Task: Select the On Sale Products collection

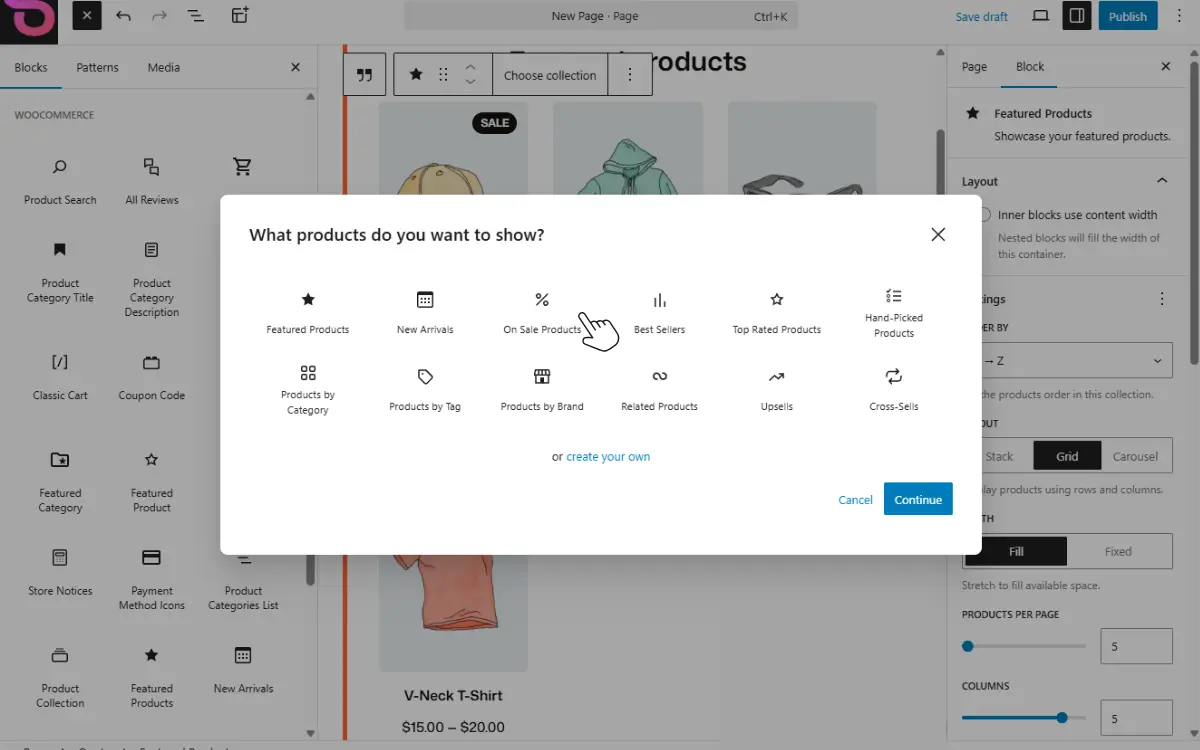Action: [x=542, y=313]
